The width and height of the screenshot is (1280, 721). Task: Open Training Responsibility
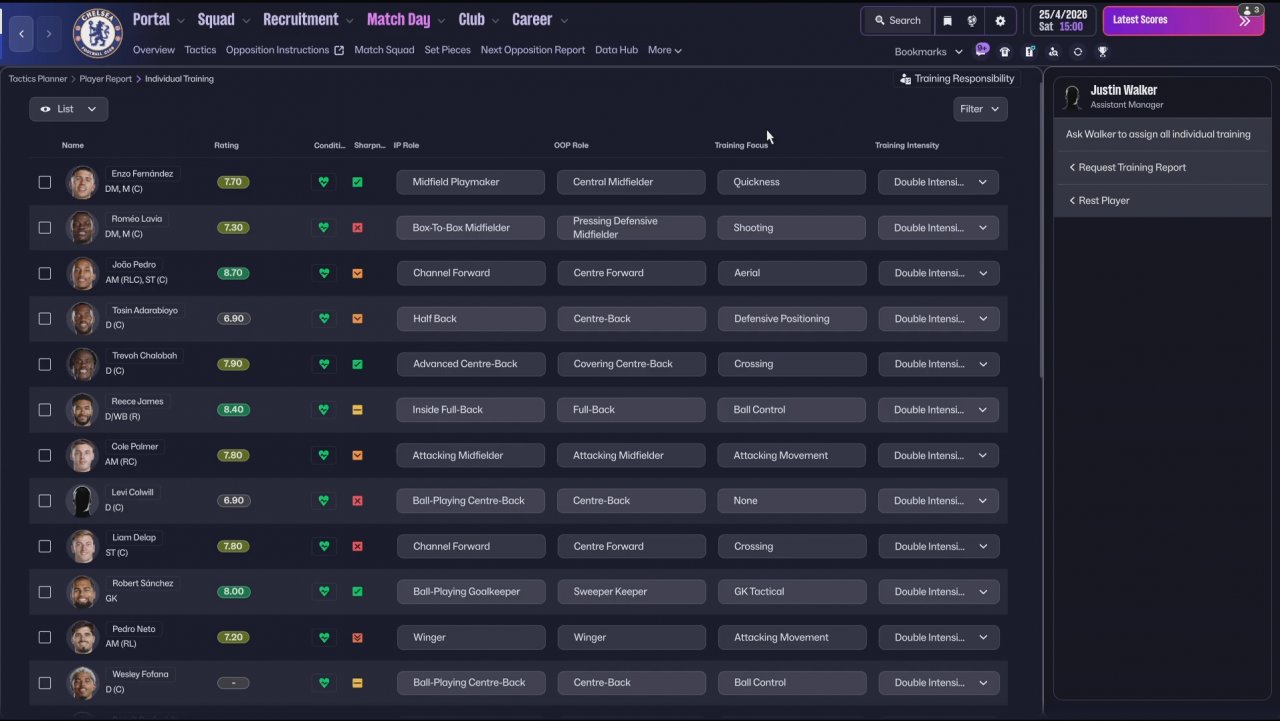click(957, 79)
